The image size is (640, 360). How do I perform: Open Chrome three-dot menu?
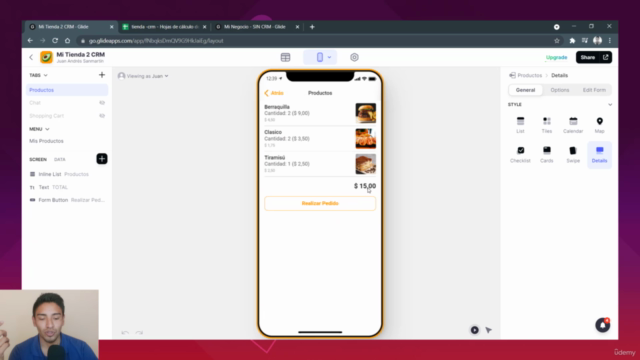coord(610,40)
